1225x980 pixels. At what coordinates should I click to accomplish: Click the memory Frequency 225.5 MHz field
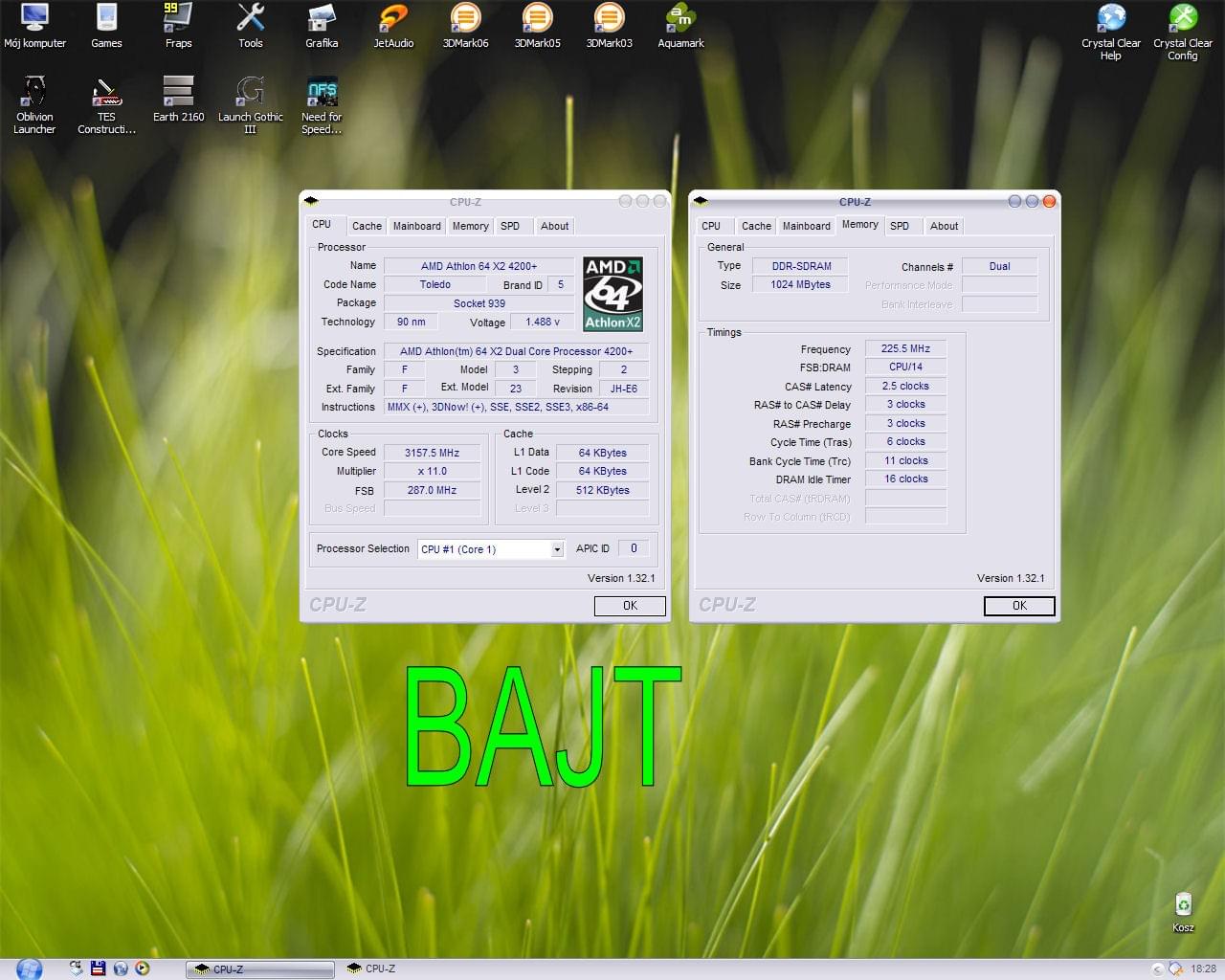pyautogui.click(x=906, y=349)
